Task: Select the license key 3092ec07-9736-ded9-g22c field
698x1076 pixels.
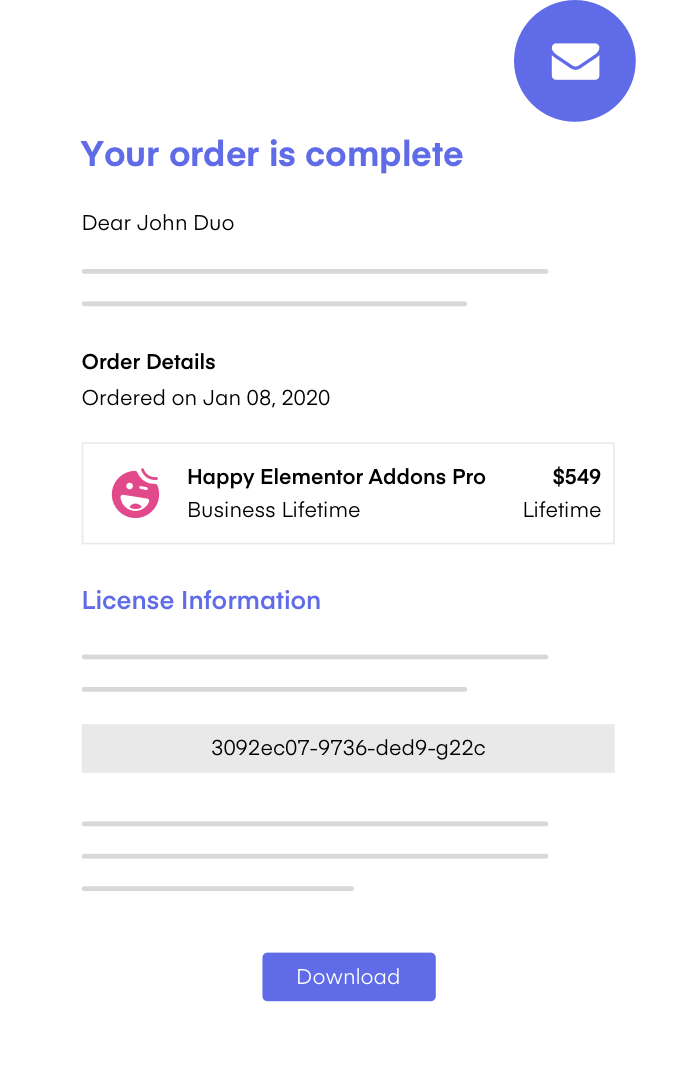Action: point(348,748)
